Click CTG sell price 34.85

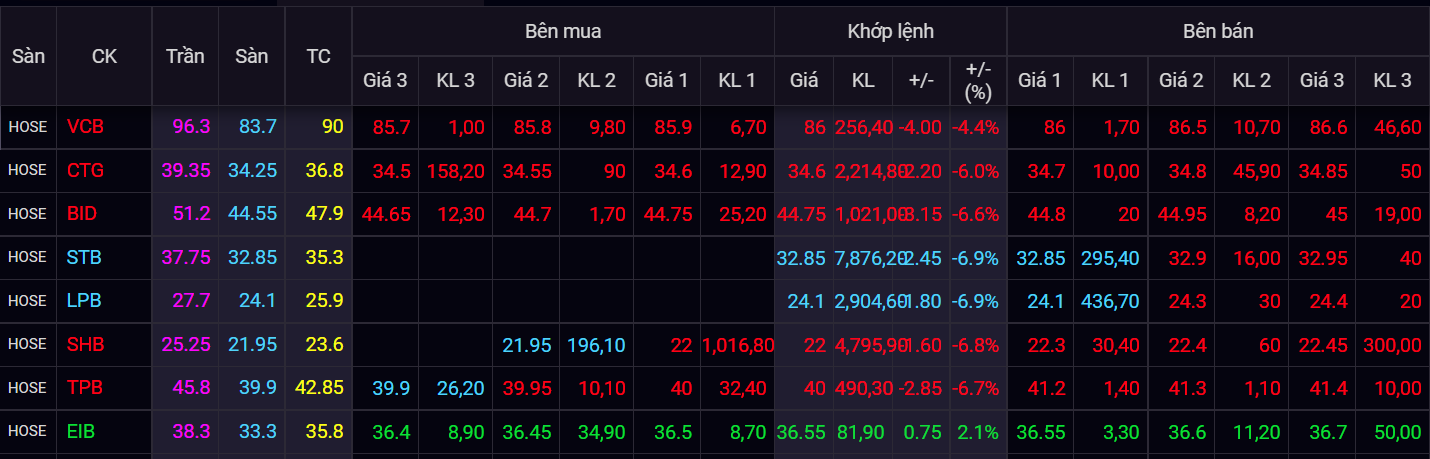pos(1325,170)
